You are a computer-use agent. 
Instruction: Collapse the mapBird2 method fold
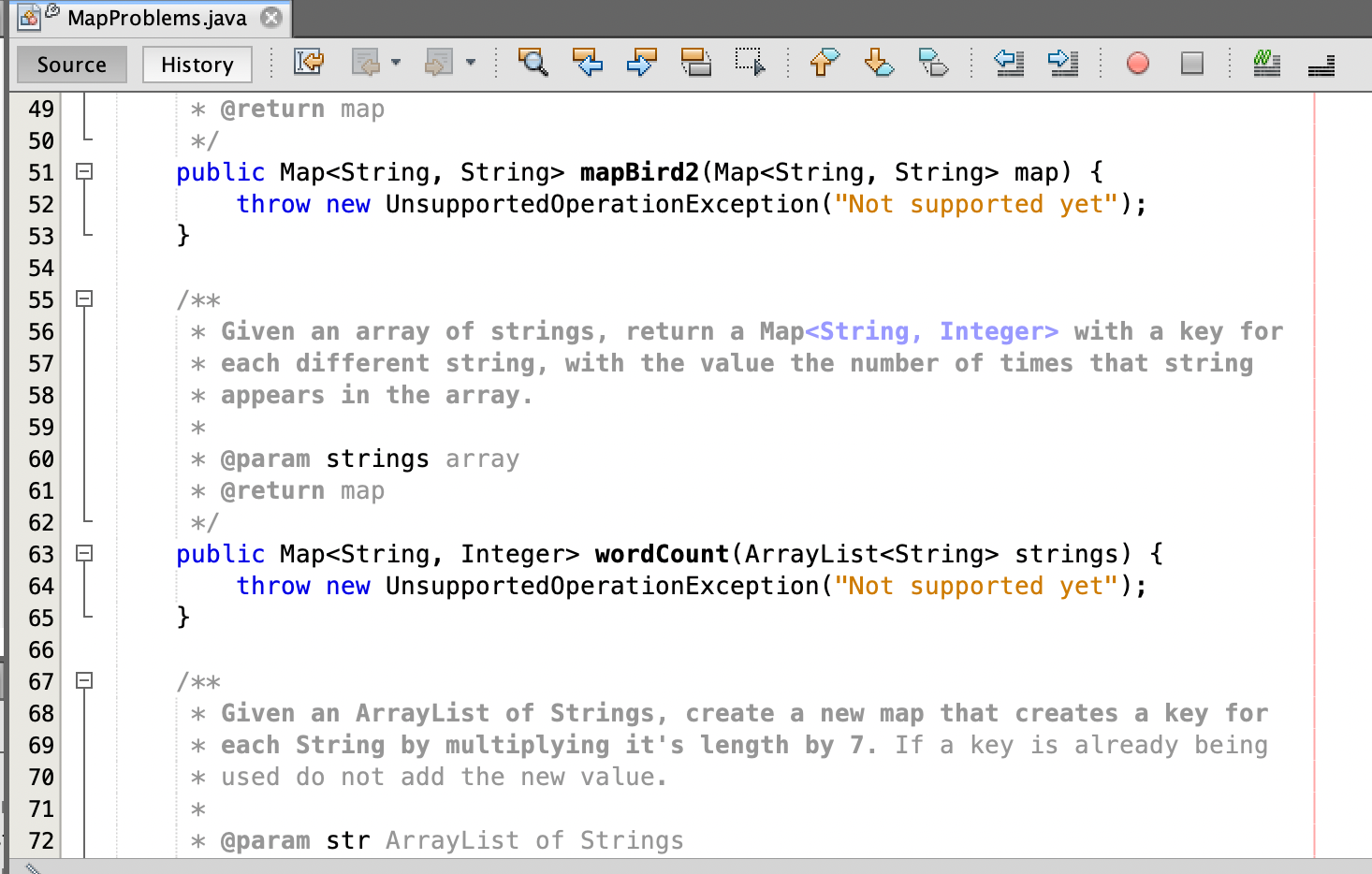[x=85, y=172]
